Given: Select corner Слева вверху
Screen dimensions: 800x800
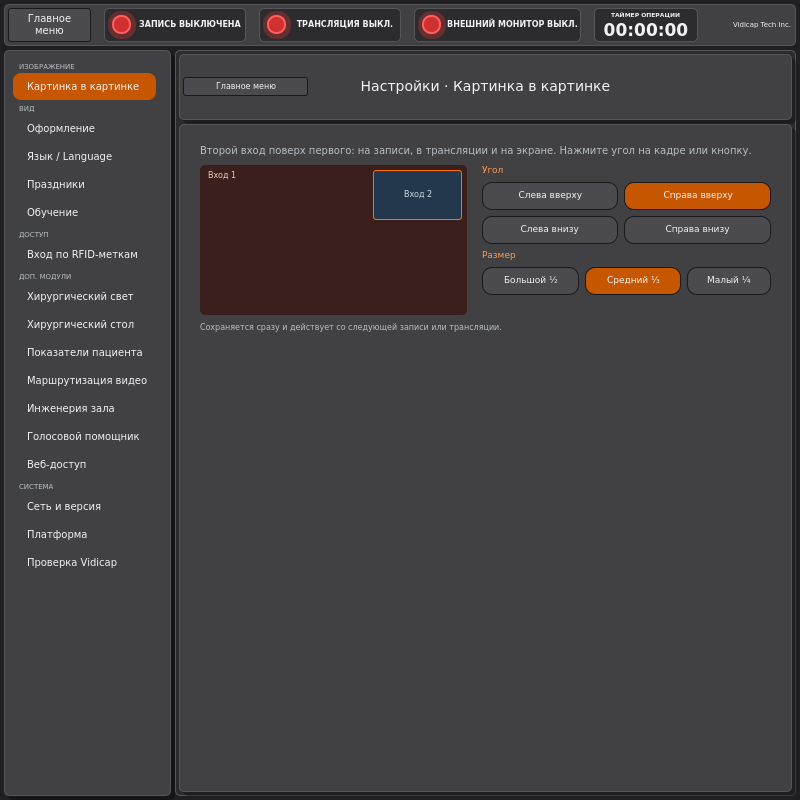Looking at the screenshot, I should (x=549, y=196).
